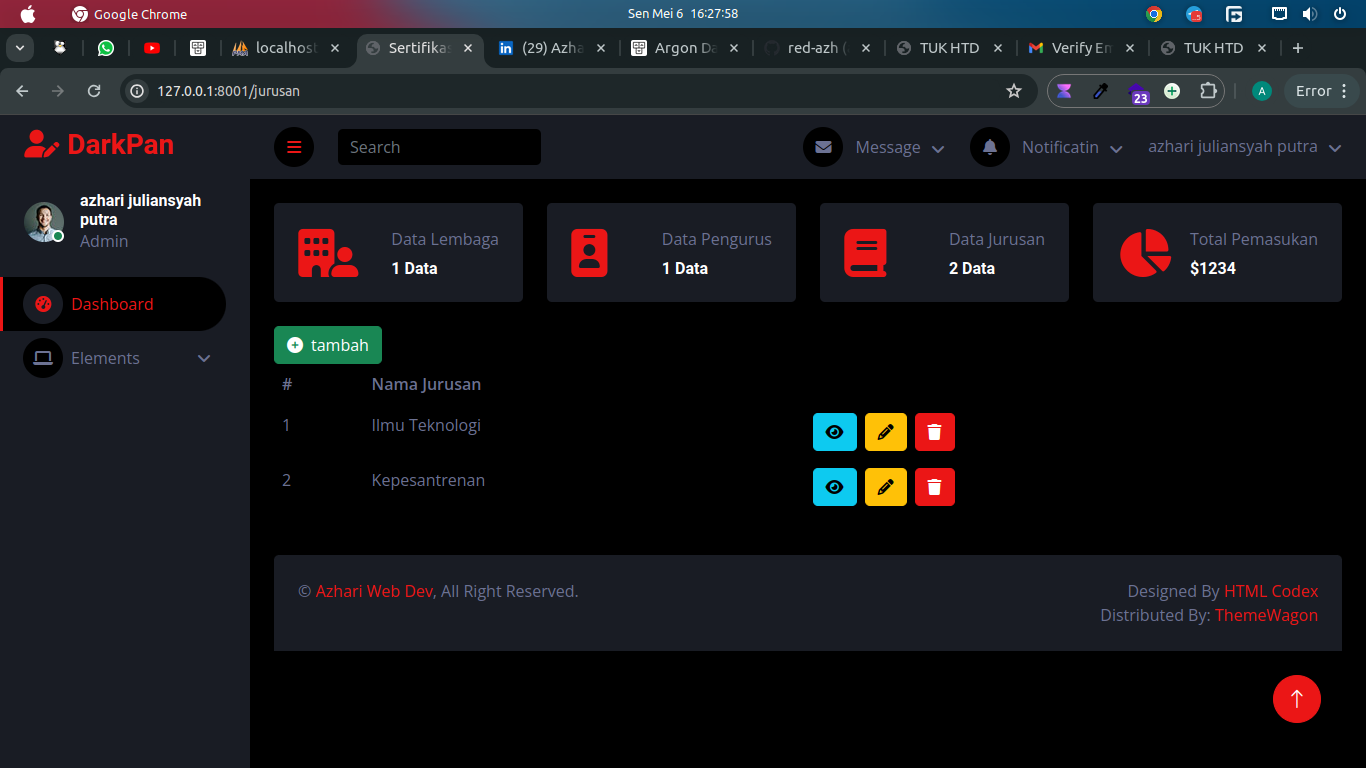Screen dimensions: 1366x768
Task: Open Dashboard in the sidebar
Action: (113, 304)
